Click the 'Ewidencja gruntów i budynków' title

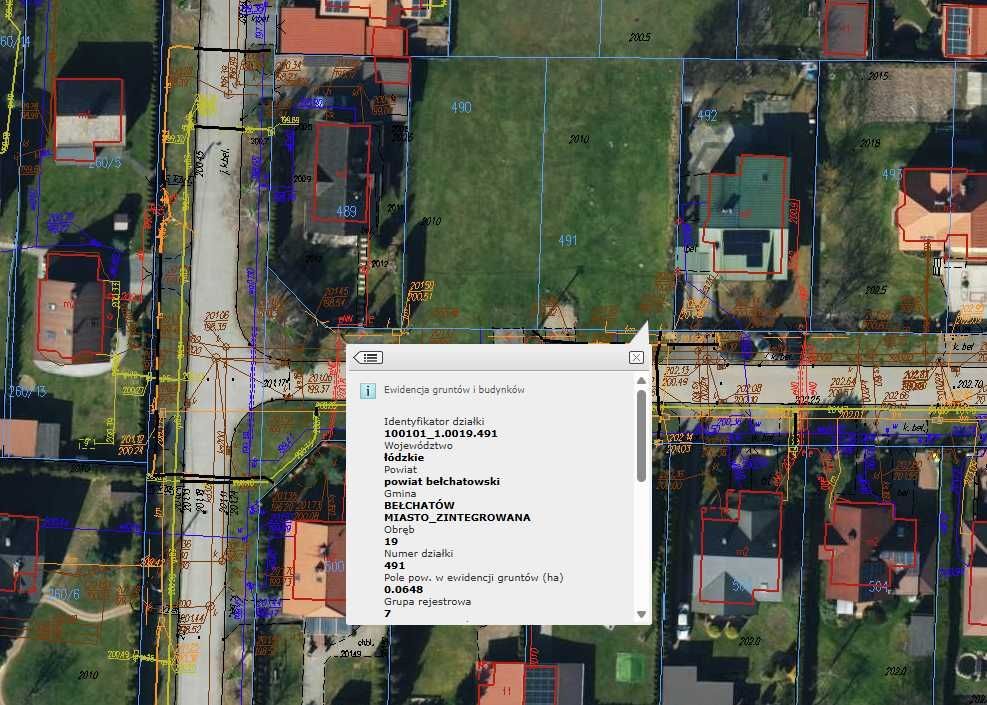(x=454, y=391)
